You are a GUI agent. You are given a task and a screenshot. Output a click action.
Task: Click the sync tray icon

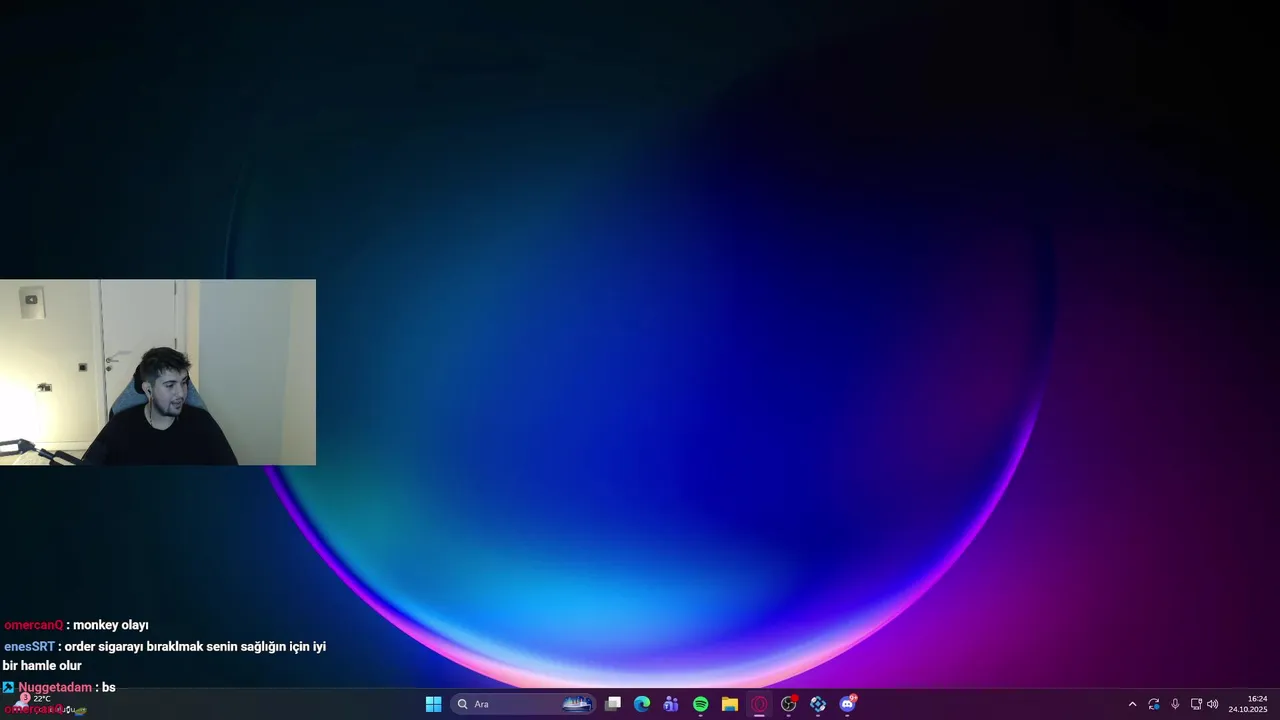coord(1154,704)
